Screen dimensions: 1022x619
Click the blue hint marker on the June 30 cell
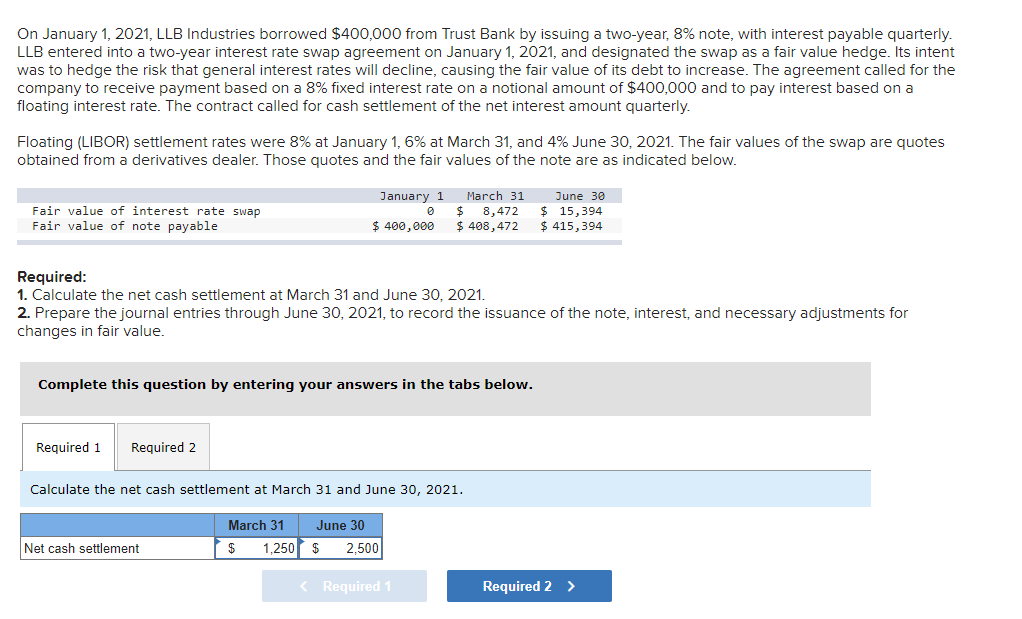302,541
